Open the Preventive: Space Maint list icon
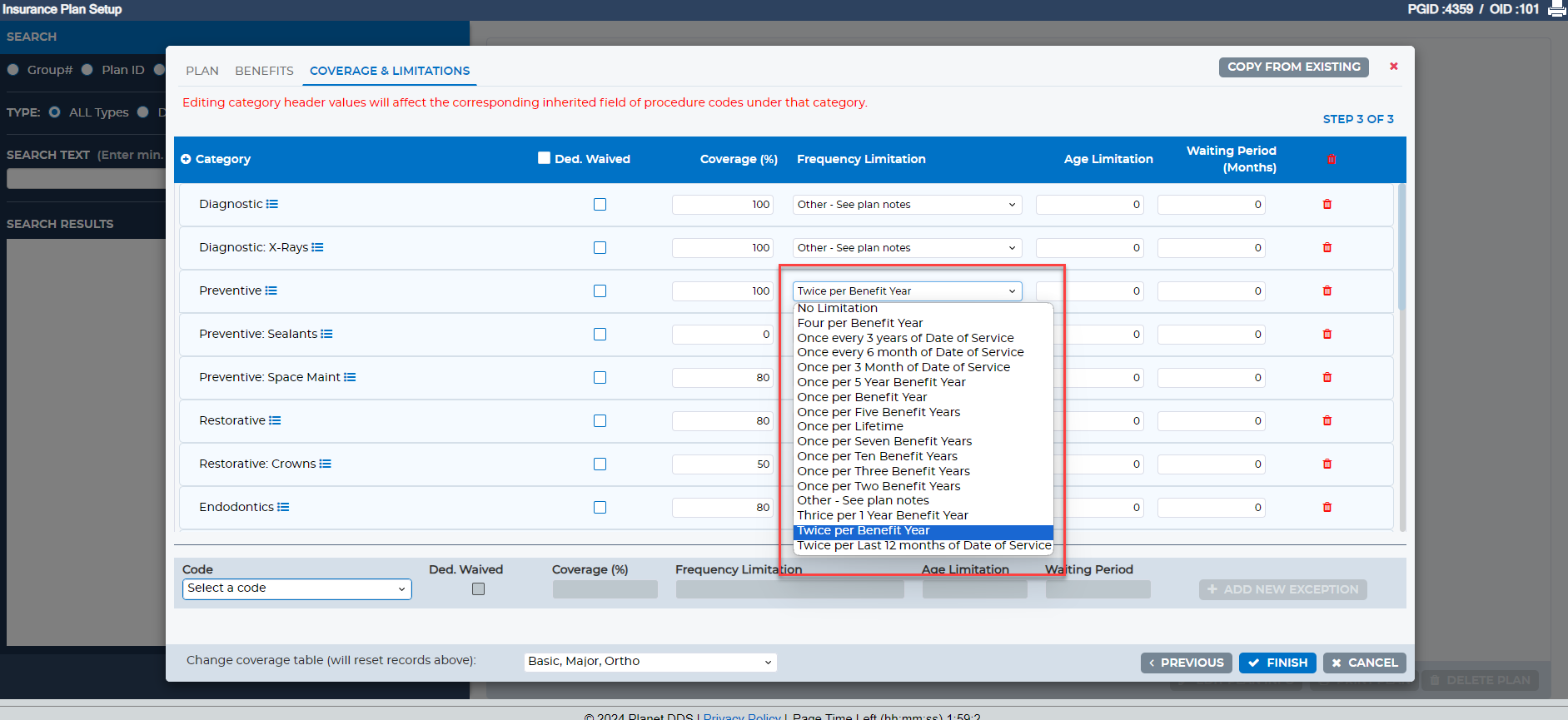The image size is (1568, 720). 350,377
